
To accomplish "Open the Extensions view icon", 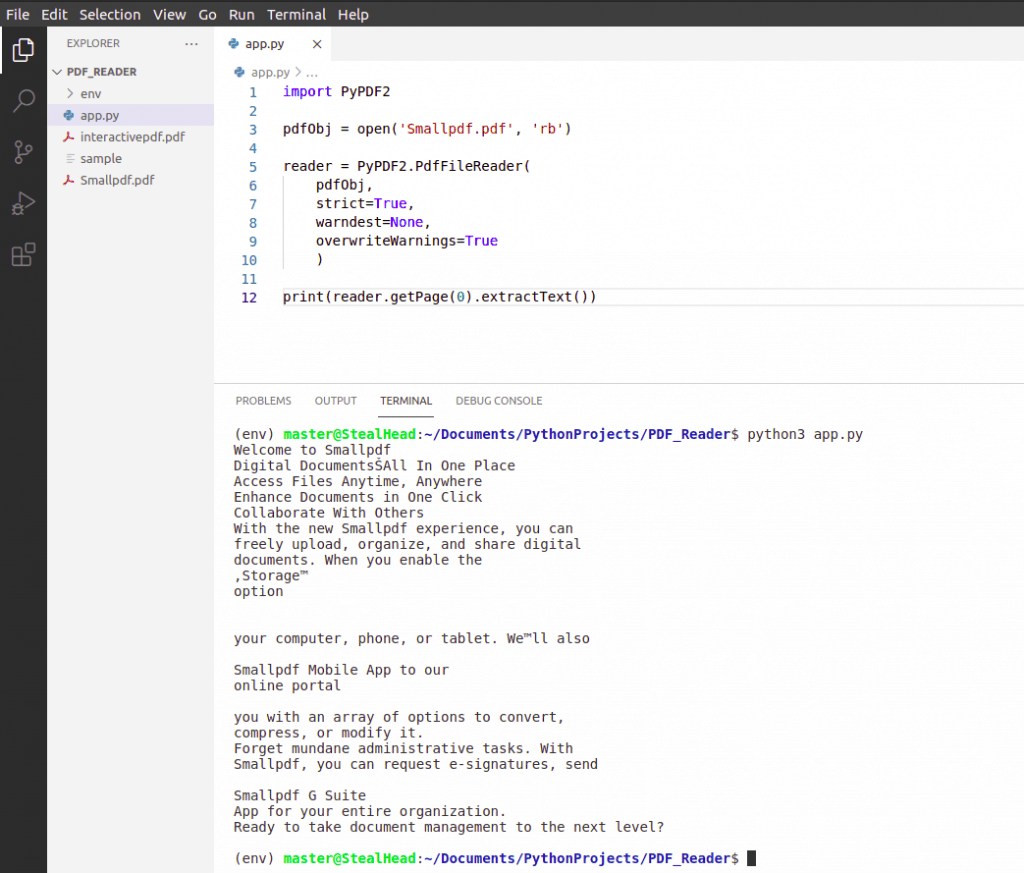I will [23, 254].
